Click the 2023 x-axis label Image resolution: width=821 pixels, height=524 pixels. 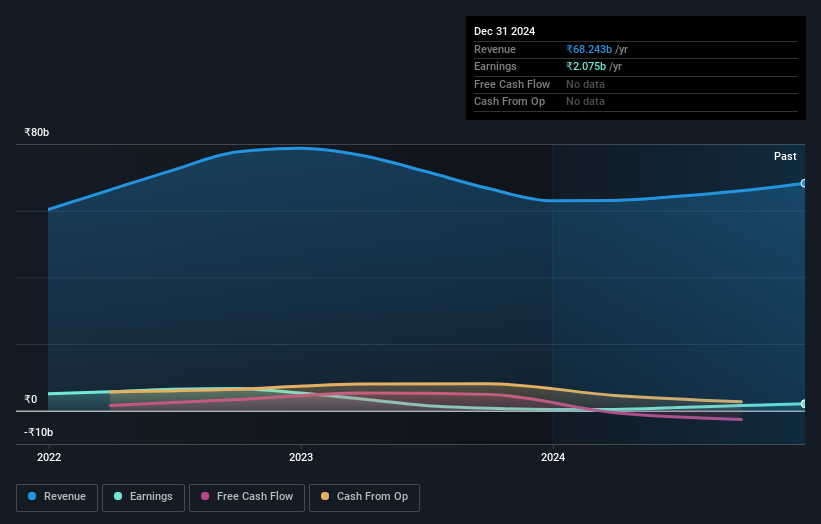pyautogui.click(x=301, y=458)
